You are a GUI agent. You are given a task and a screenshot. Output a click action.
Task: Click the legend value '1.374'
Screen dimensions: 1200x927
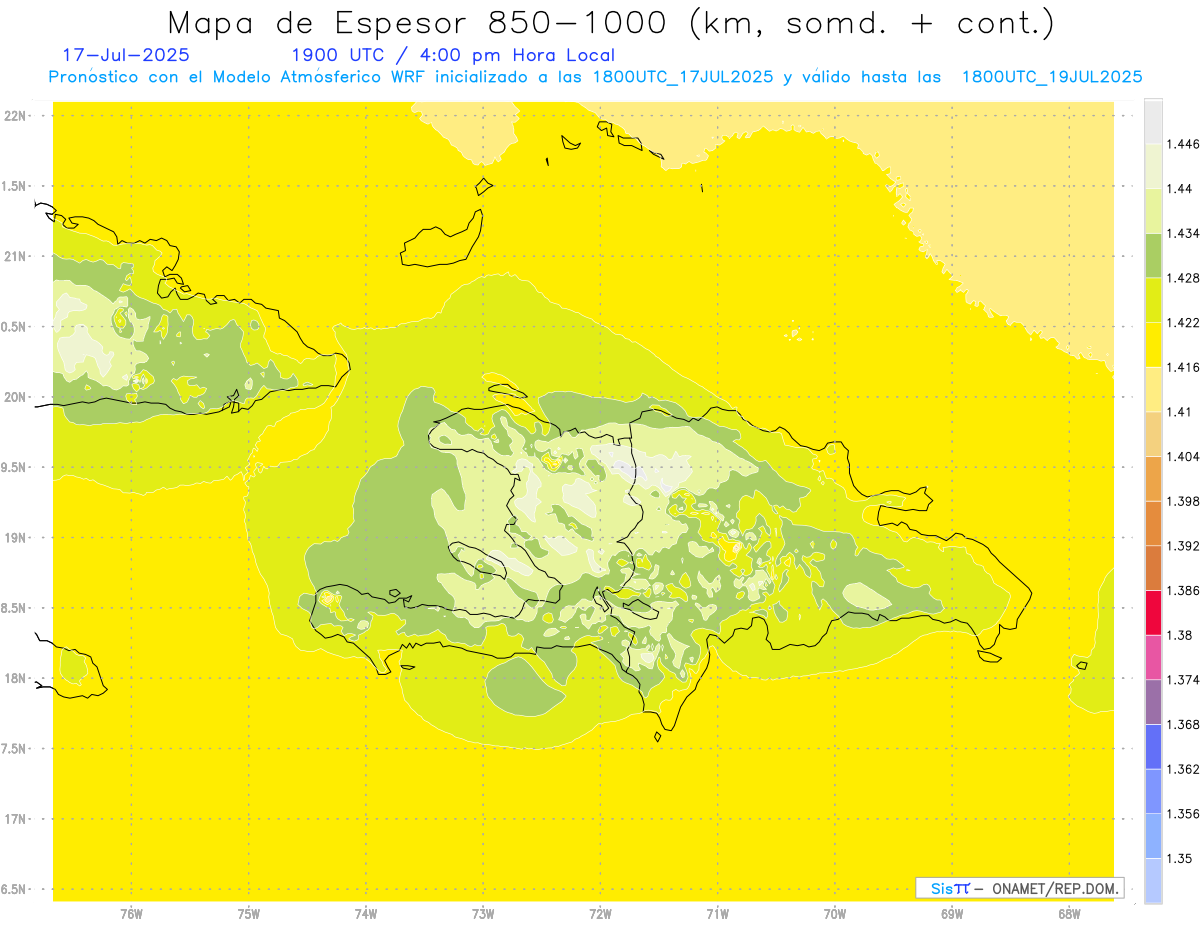(x=1181, y=680)
